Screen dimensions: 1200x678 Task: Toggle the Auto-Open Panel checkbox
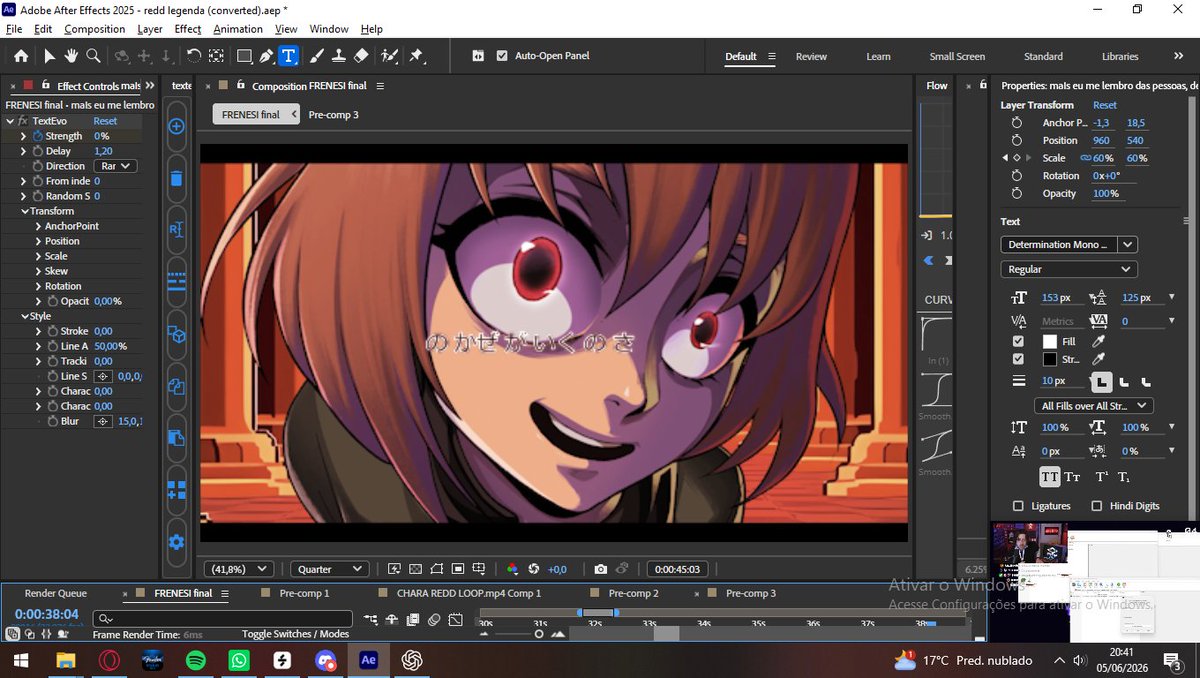(502, 56)
